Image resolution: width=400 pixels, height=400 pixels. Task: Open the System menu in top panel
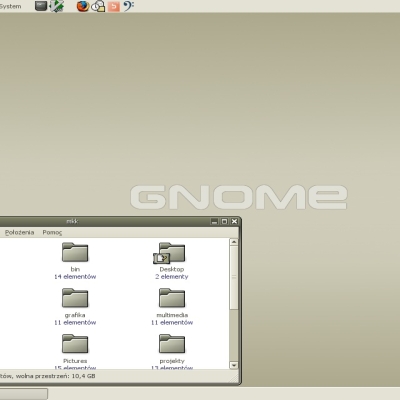point(10,6)
